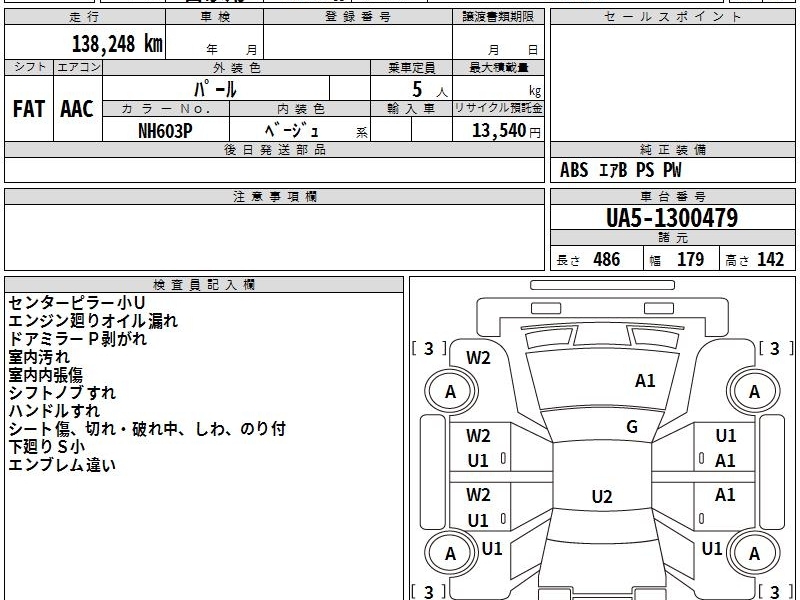Click the [3] tire rating beside upper-left wheel
The width and height of the screenshot is (800, 600).
429,348
